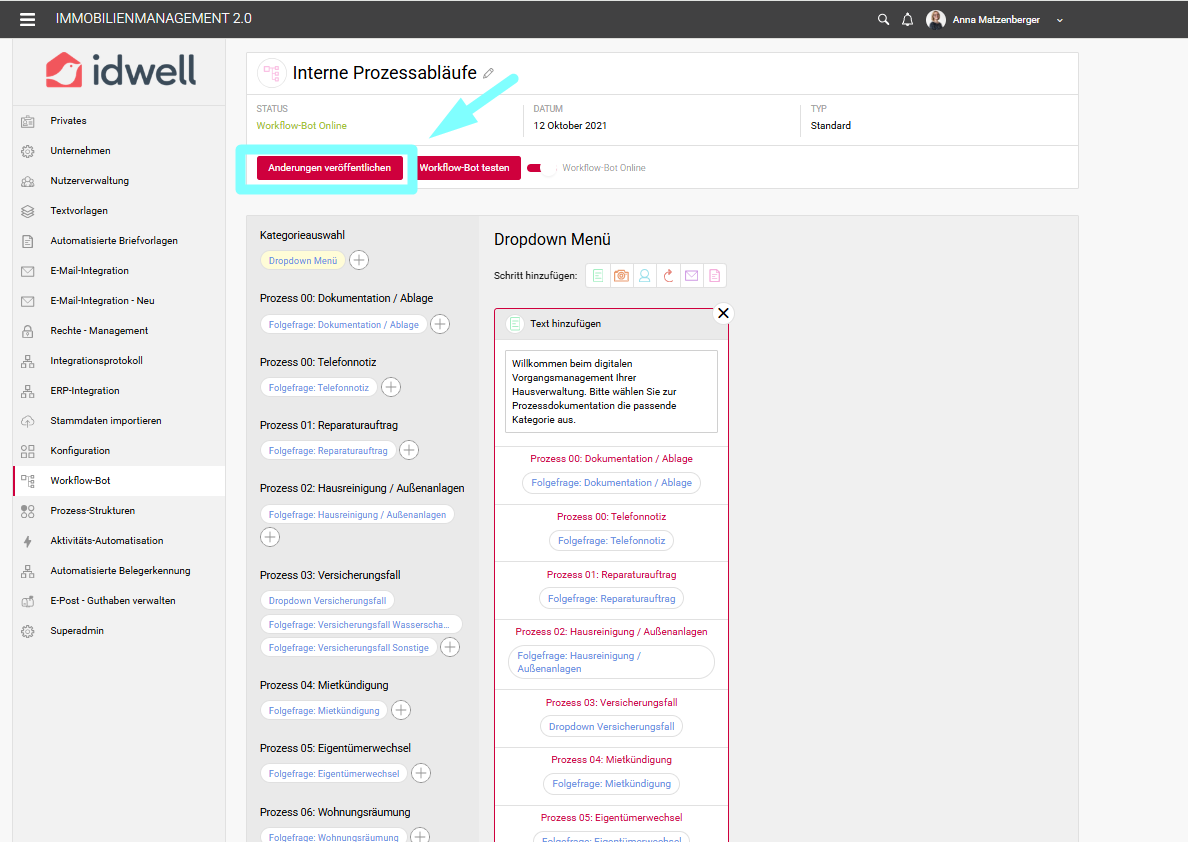Add step after Folgefrage: Telefonnotiz in left list

[x=391, y=387]
